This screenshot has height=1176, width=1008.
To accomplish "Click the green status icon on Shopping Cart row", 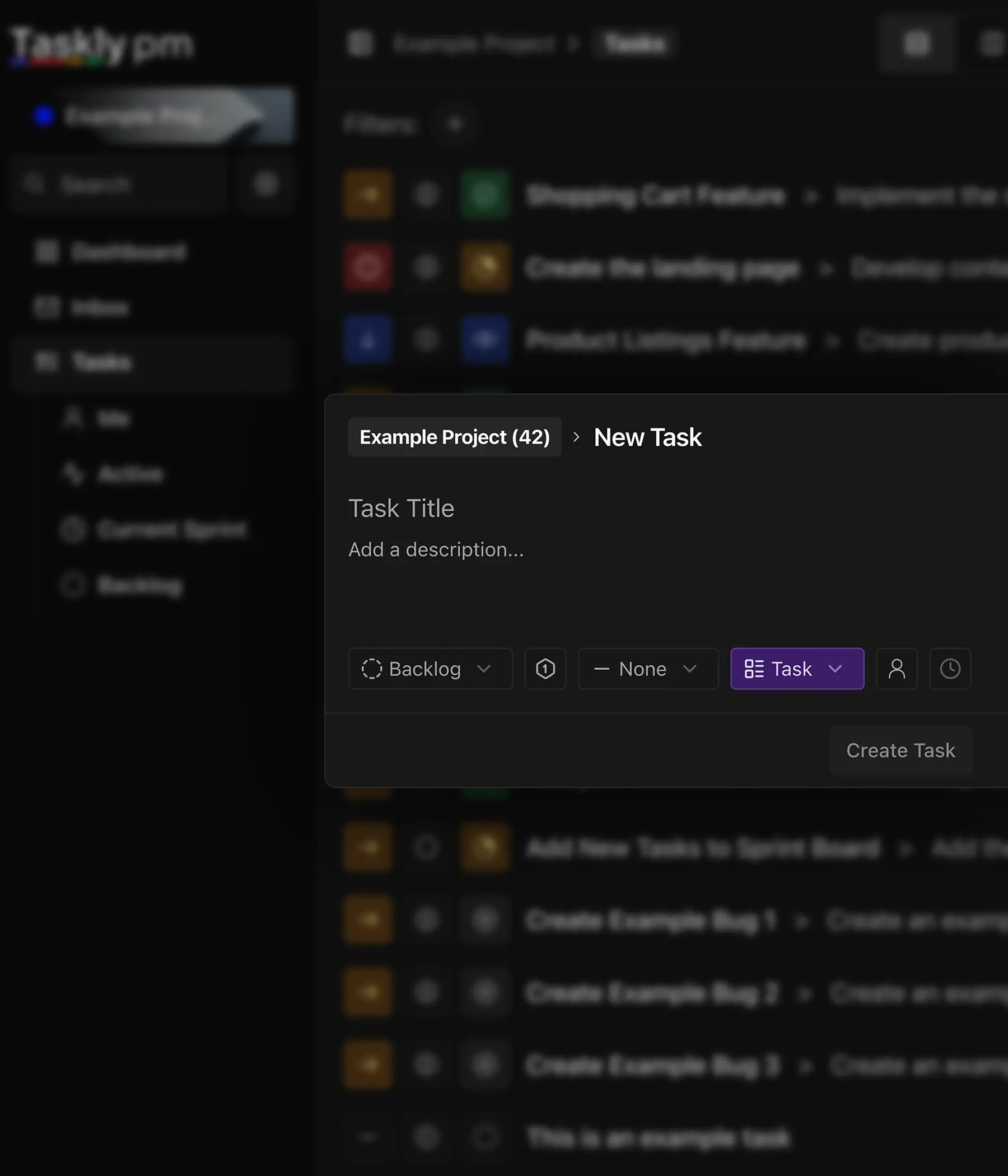I will point(485,195).
